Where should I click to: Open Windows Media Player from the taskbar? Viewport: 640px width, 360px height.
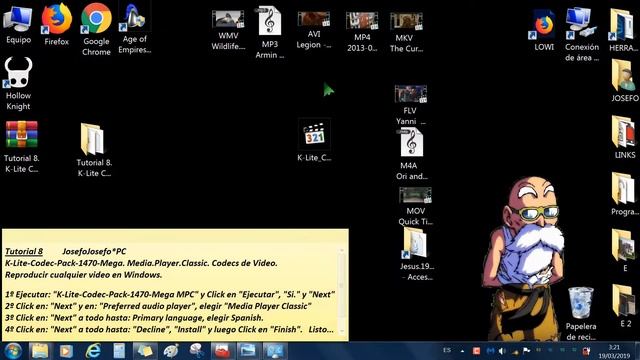click(x=66, y=351)
